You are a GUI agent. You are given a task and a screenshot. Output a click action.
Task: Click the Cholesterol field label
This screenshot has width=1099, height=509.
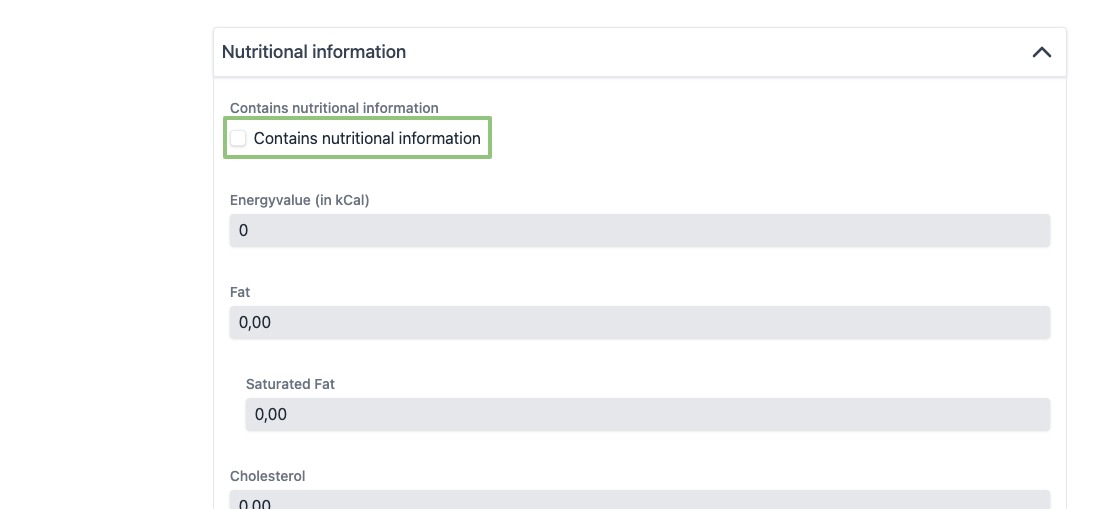[x=268, y=476]
